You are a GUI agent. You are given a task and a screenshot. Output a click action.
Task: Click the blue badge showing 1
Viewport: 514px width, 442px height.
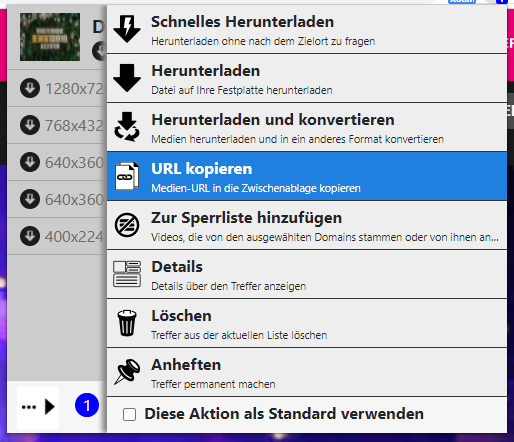[87, 405]
